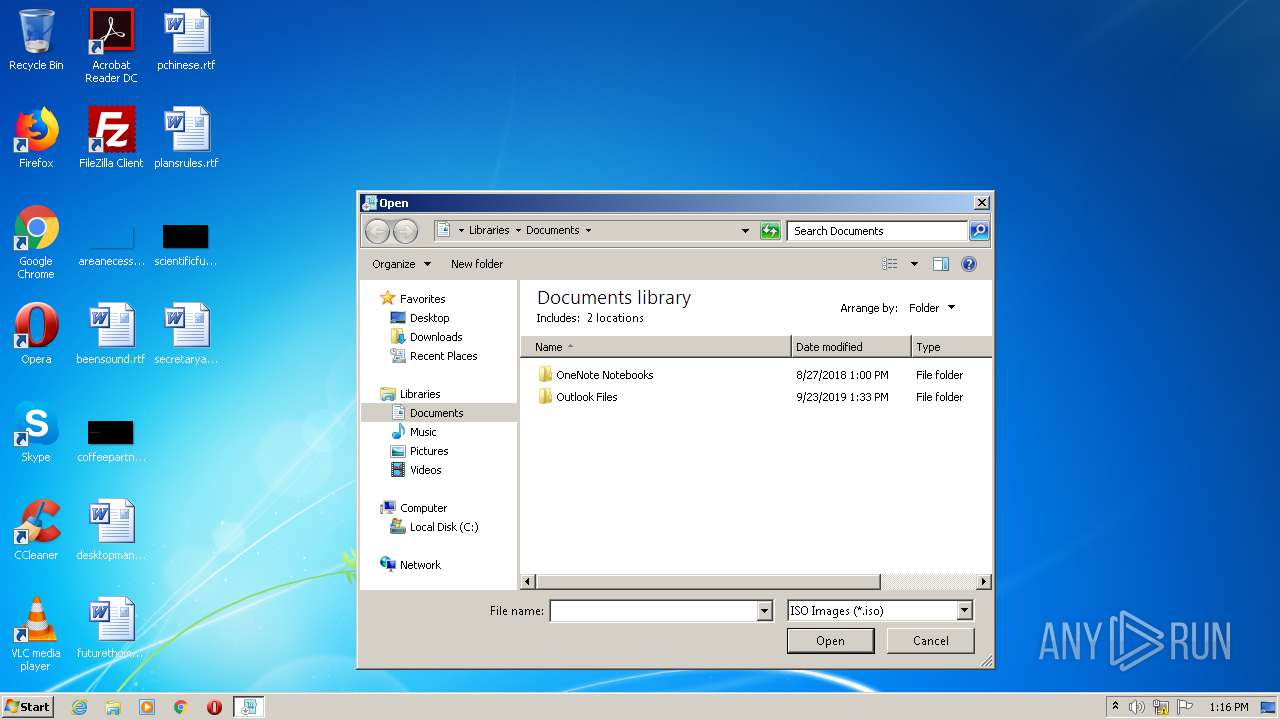This screenshot has width=1280, height=720.
Task: Select plansrules.rtf desktop file
Action: pos(186,138)
